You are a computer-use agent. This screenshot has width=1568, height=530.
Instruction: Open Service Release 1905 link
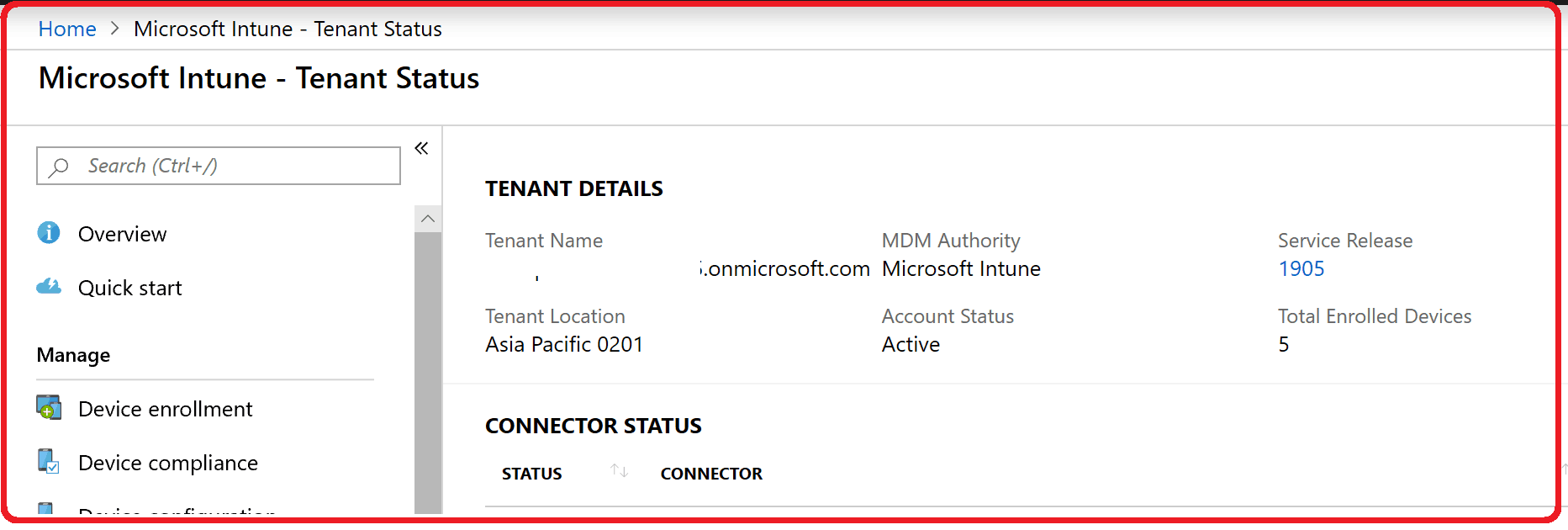1301,268
